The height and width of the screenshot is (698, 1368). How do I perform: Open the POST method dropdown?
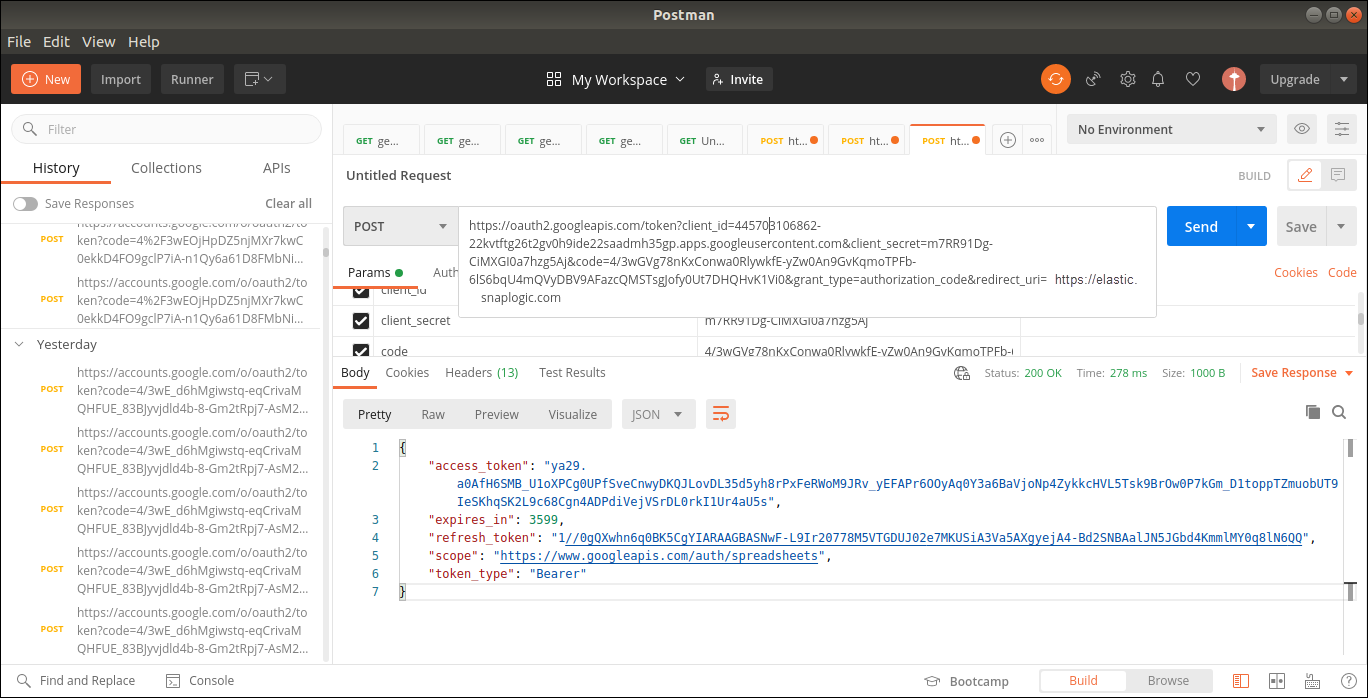400,226
